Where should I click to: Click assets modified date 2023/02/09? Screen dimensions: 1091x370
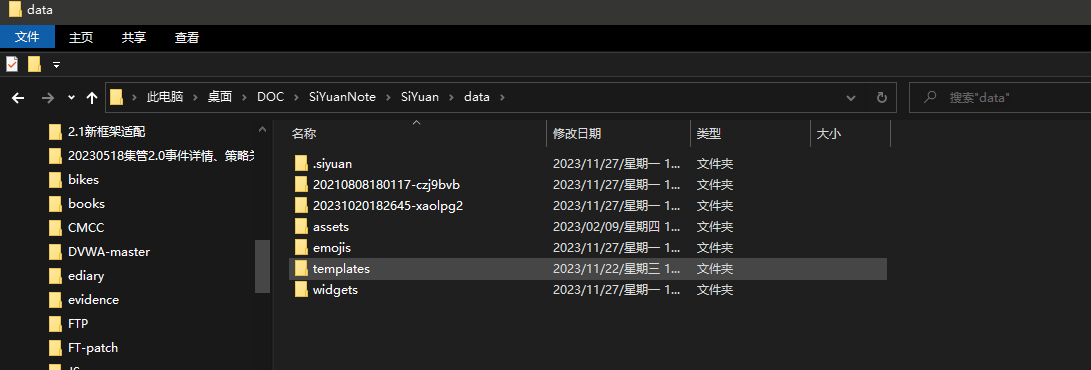(616, 227)
